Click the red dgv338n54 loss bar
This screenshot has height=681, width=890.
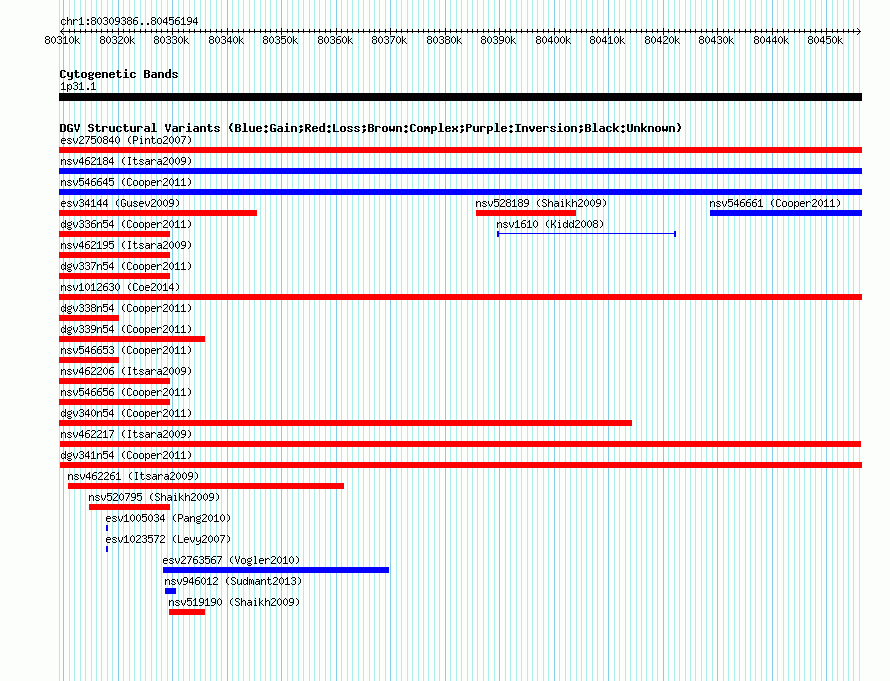tap(89, 318)
